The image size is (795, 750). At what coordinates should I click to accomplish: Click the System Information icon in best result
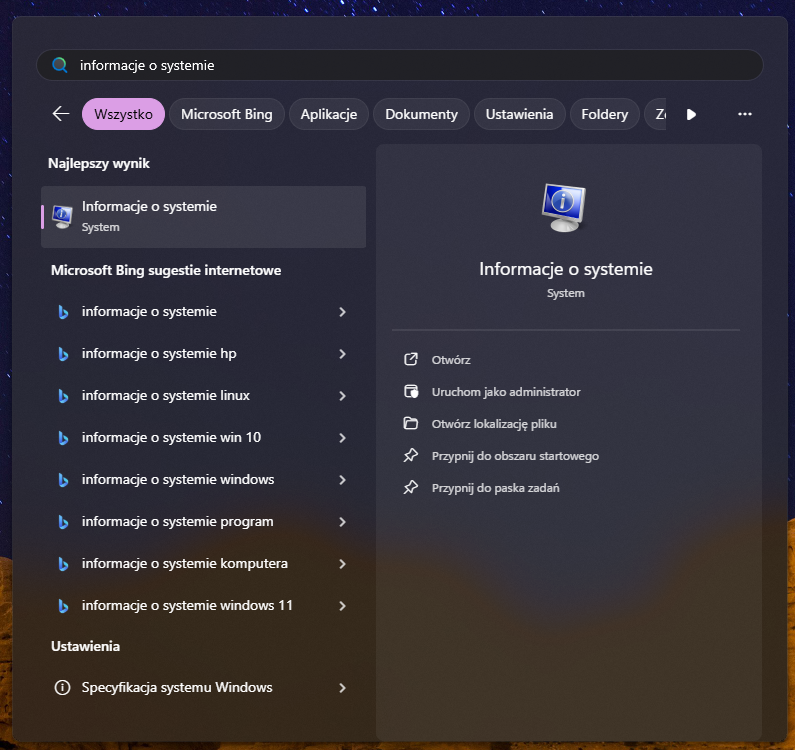click(x=62, y=217)
